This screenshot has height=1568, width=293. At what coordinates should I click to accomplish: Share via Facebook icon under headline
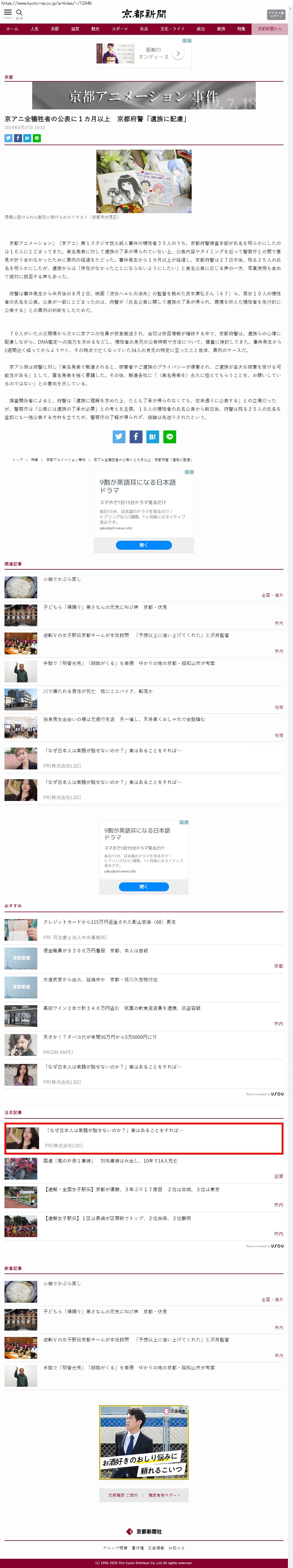(x=18, y=138)
